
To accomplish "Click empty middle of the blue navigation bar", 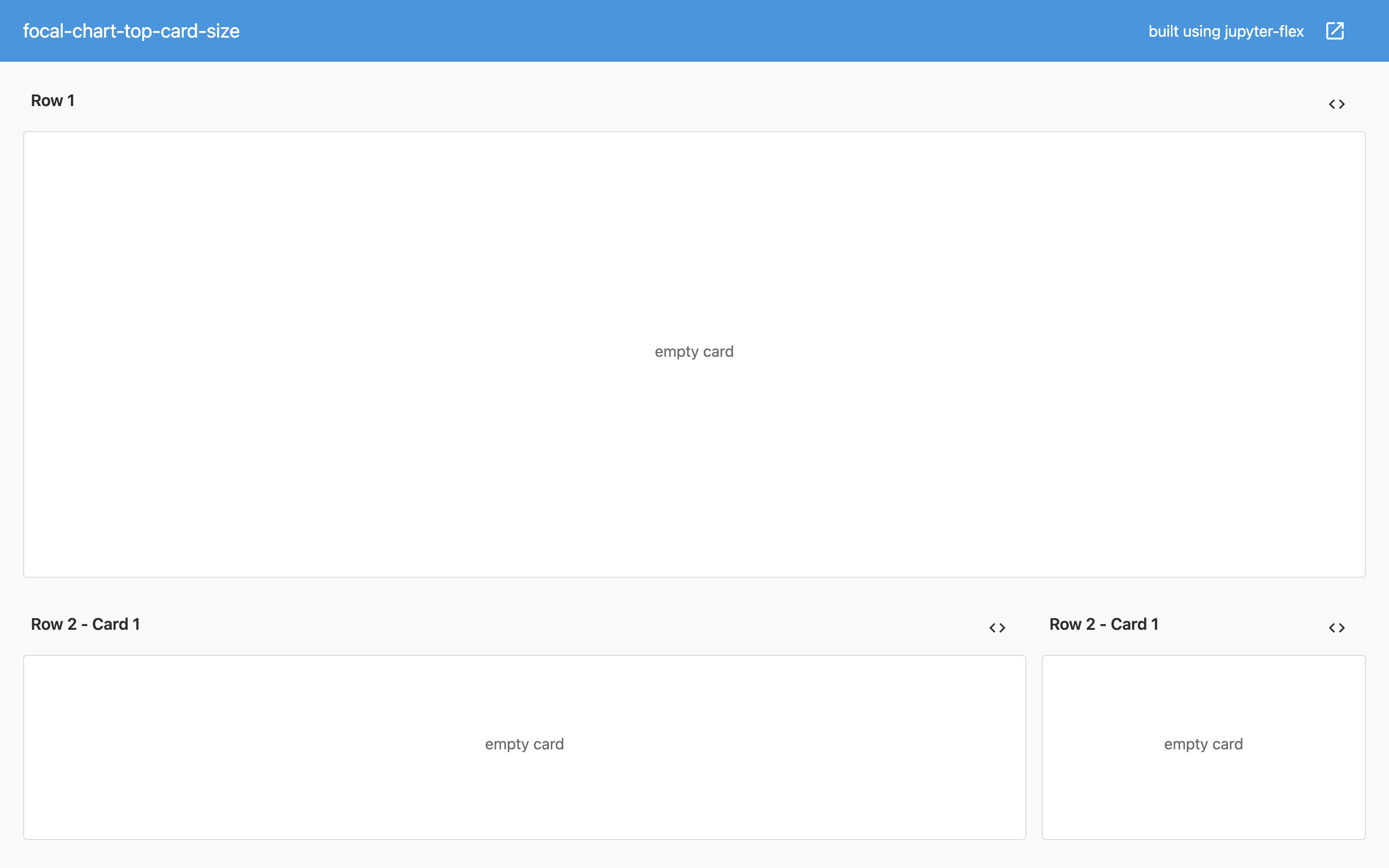I will (x=689, y=31).
